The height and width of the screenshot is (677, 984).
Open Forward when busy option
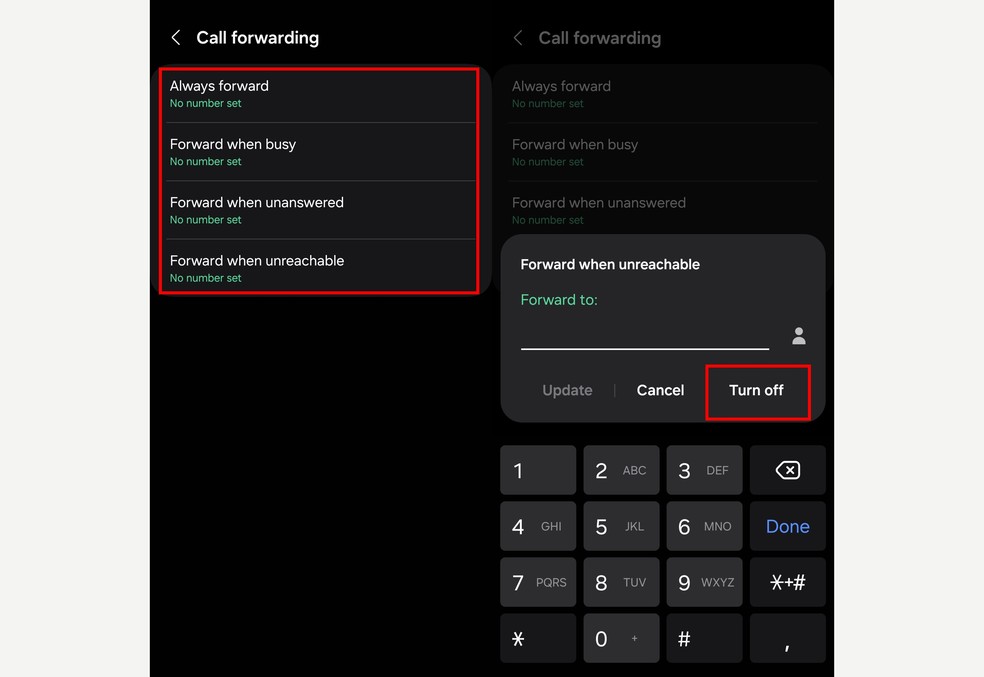(319, 152)
